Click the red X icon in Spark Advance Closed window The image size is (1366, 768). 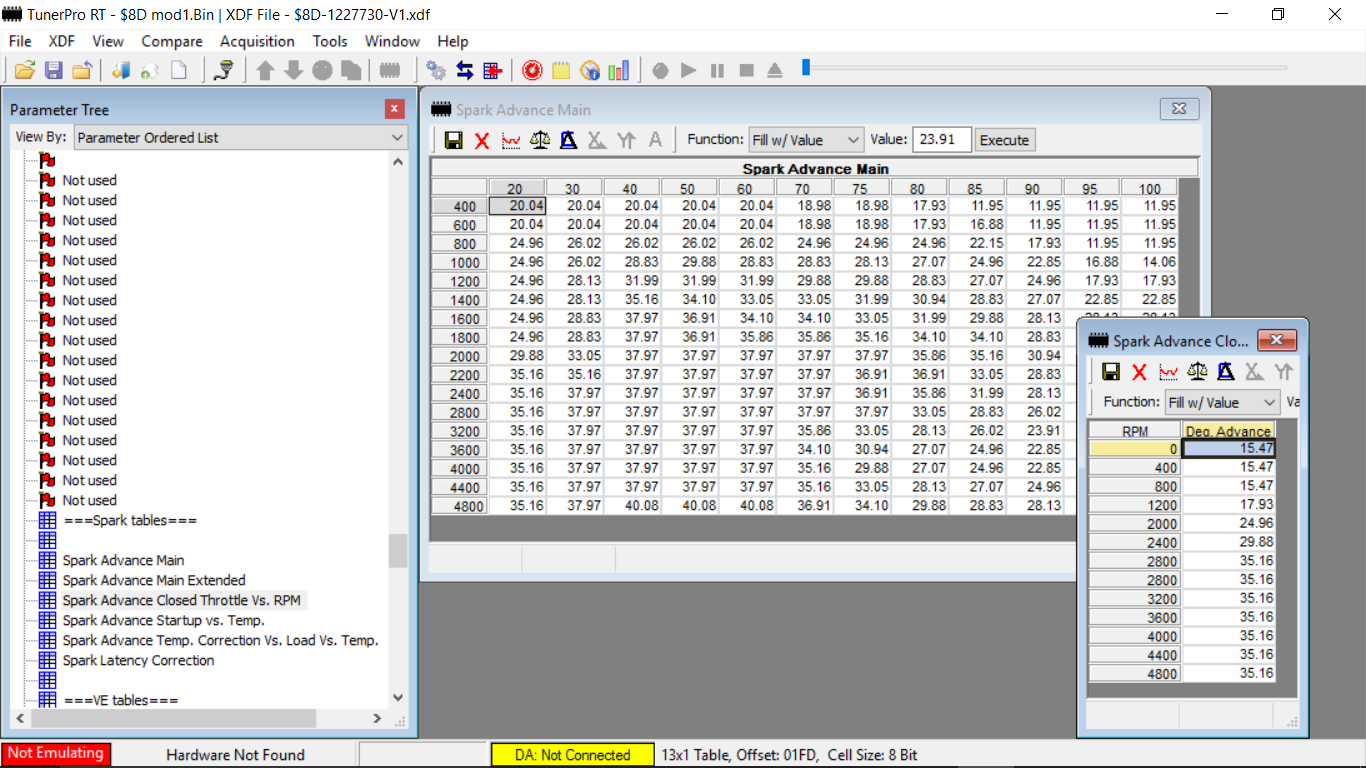click(1139, 372)
